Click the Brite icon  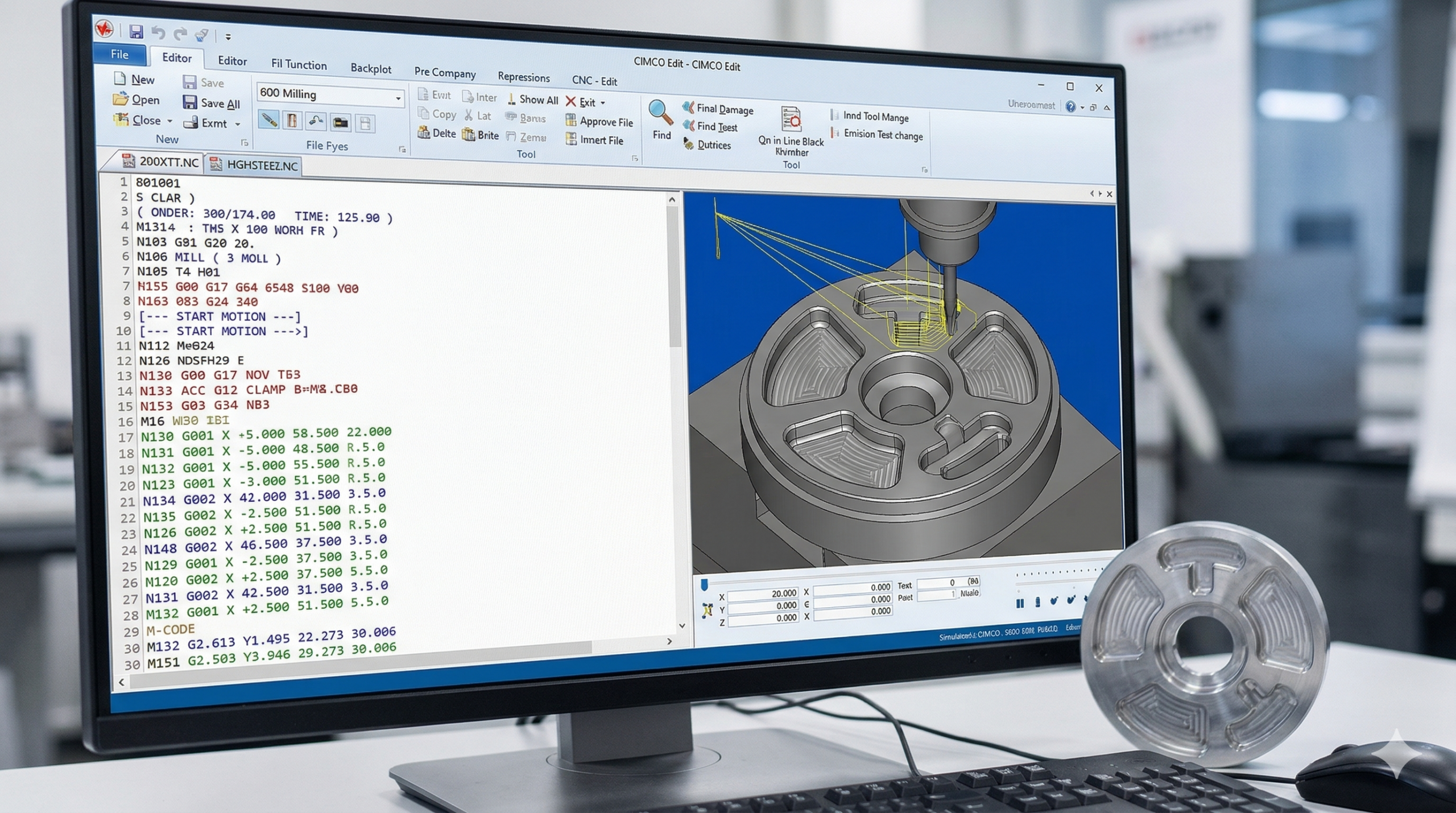click(469, 134)
